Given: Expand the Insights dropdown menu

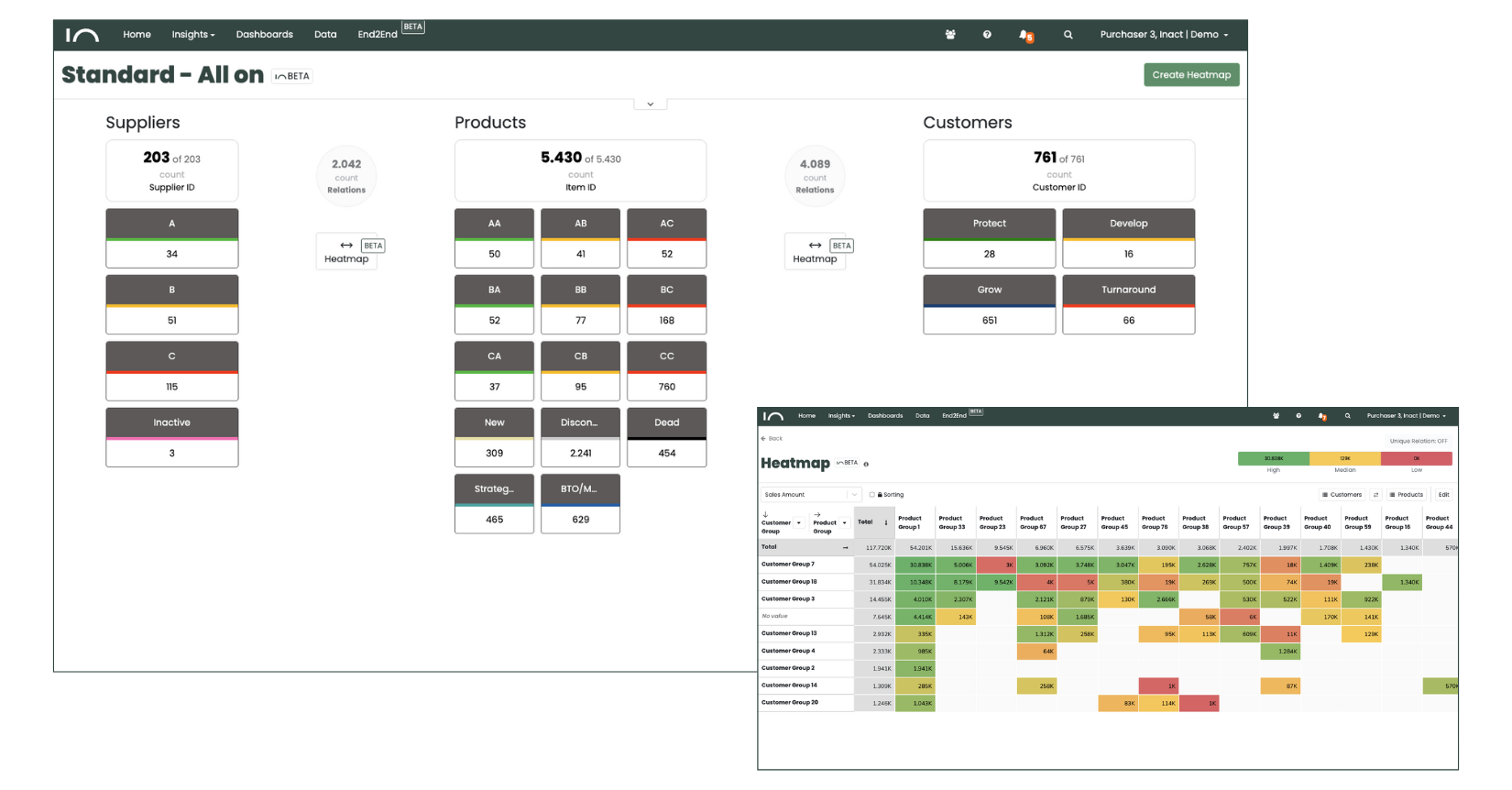Looking at the screenshot, I should click(192, 35).
